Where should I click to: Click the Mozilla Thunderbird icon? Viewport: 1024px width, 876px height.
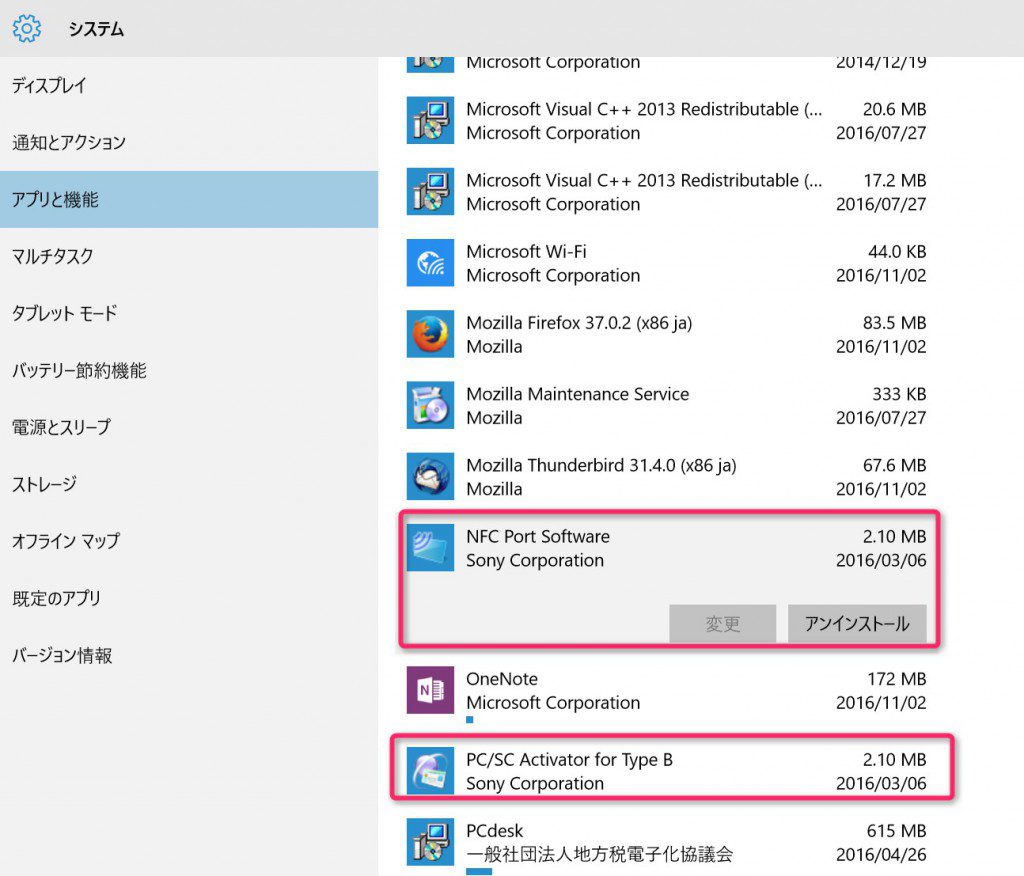coord(430,476)
